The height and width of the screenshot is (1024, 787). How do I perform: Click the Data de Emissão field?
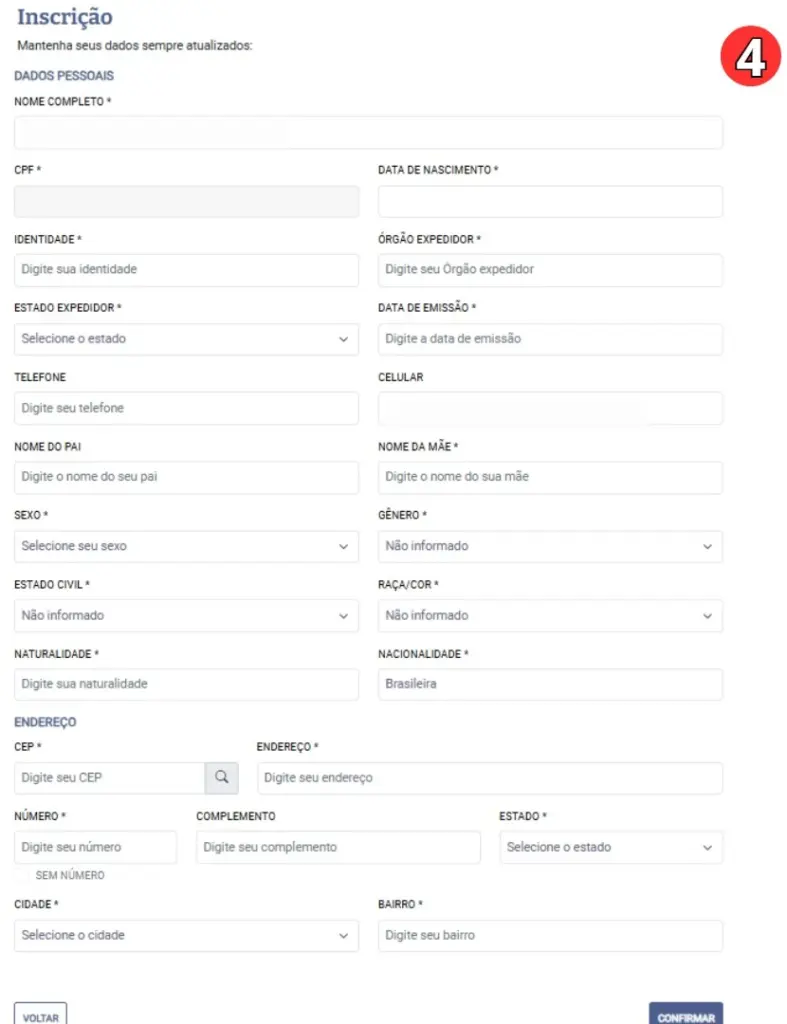[x=550, y=339]
